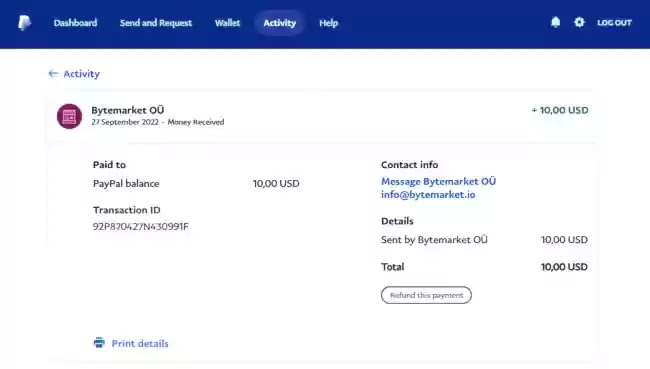The width and height of the screenshot is (650, 369).
Task: Go to the Dashboard tab
Action: [x=75, y=23]
